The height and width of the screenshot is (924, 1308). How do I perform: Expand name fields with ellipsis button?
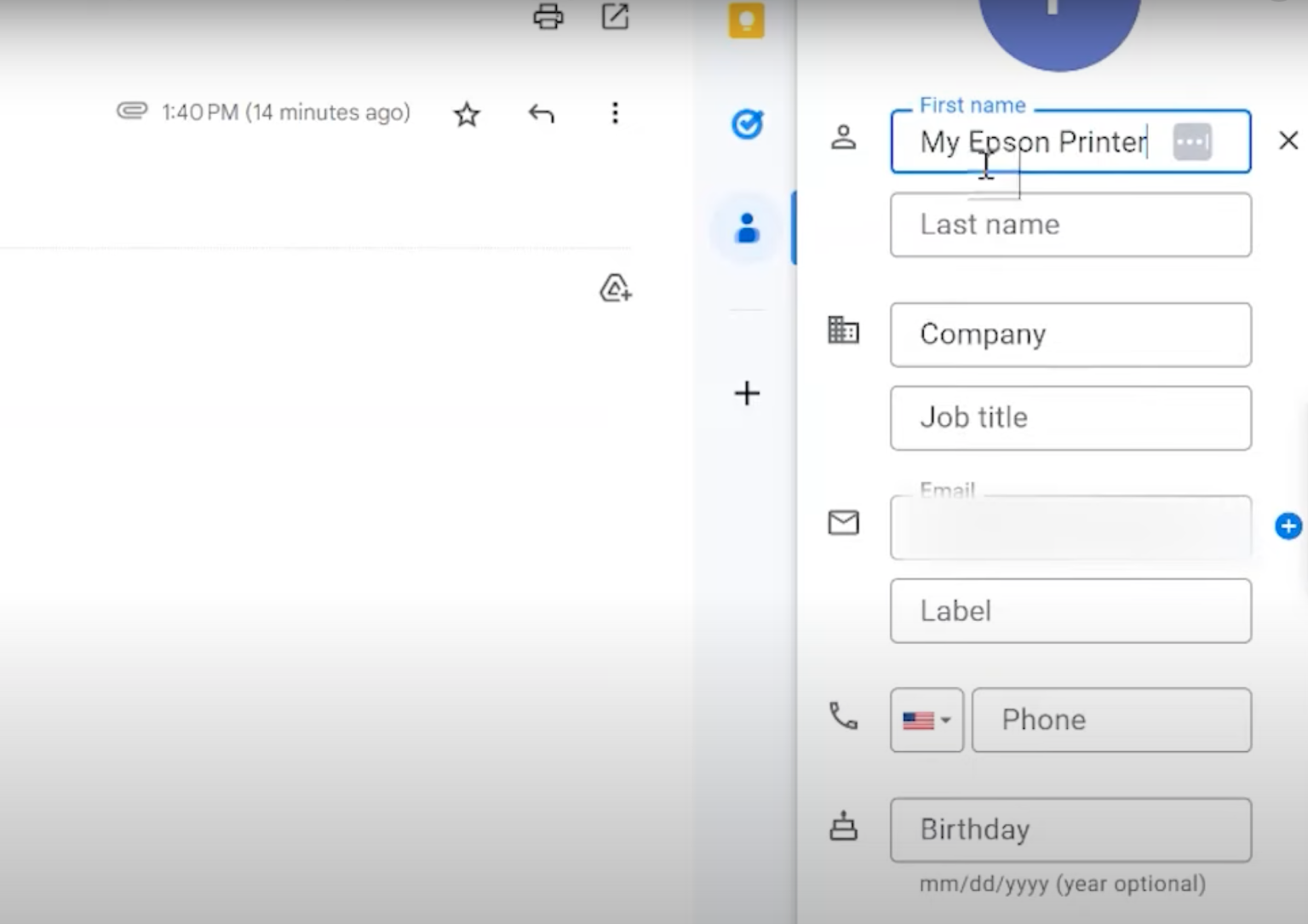(1192, 142)
